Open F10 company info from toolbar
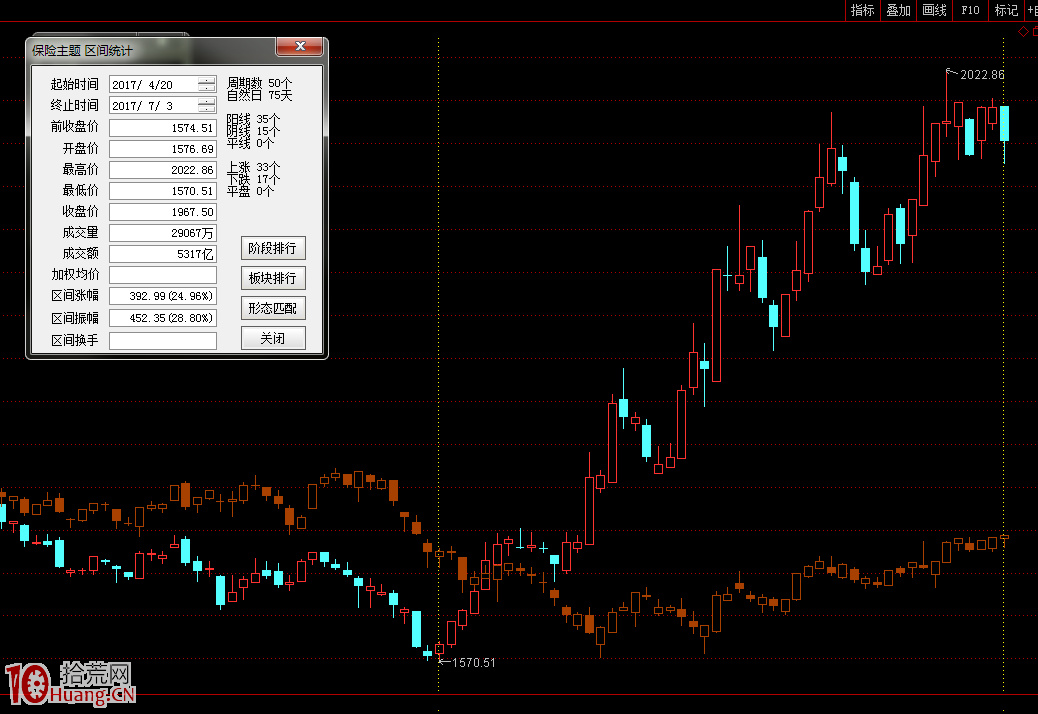Viewport: 1038px width, 714px height. click(x=970, y=10)
